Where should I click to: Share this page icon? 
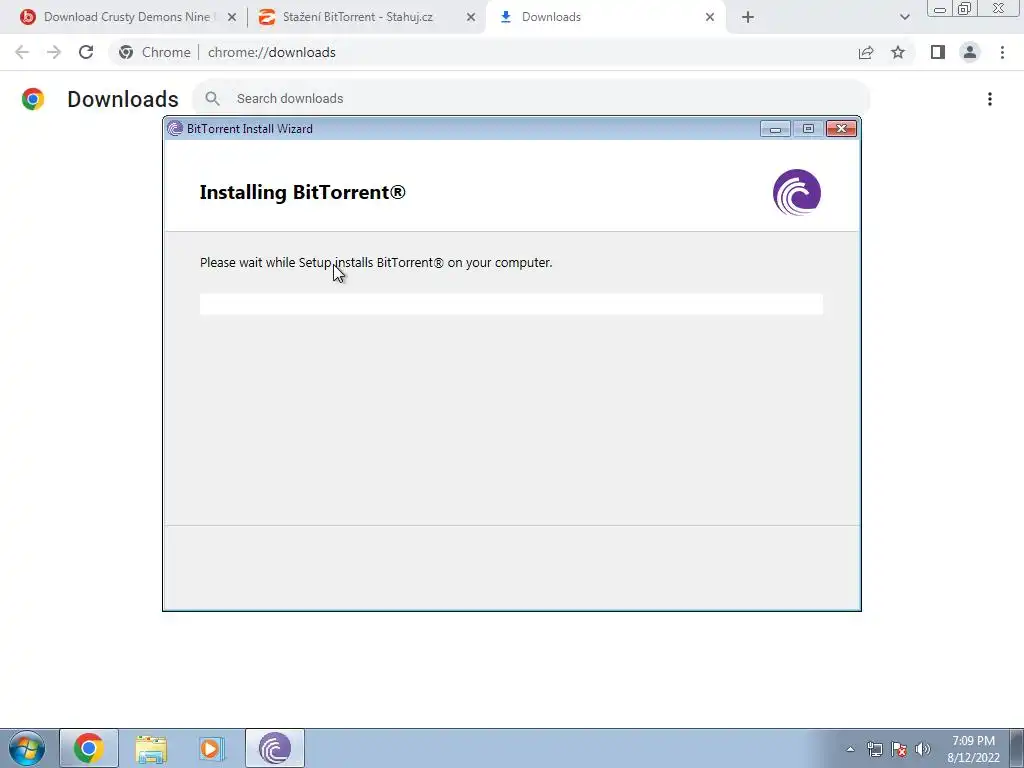(x=866, y=52)
